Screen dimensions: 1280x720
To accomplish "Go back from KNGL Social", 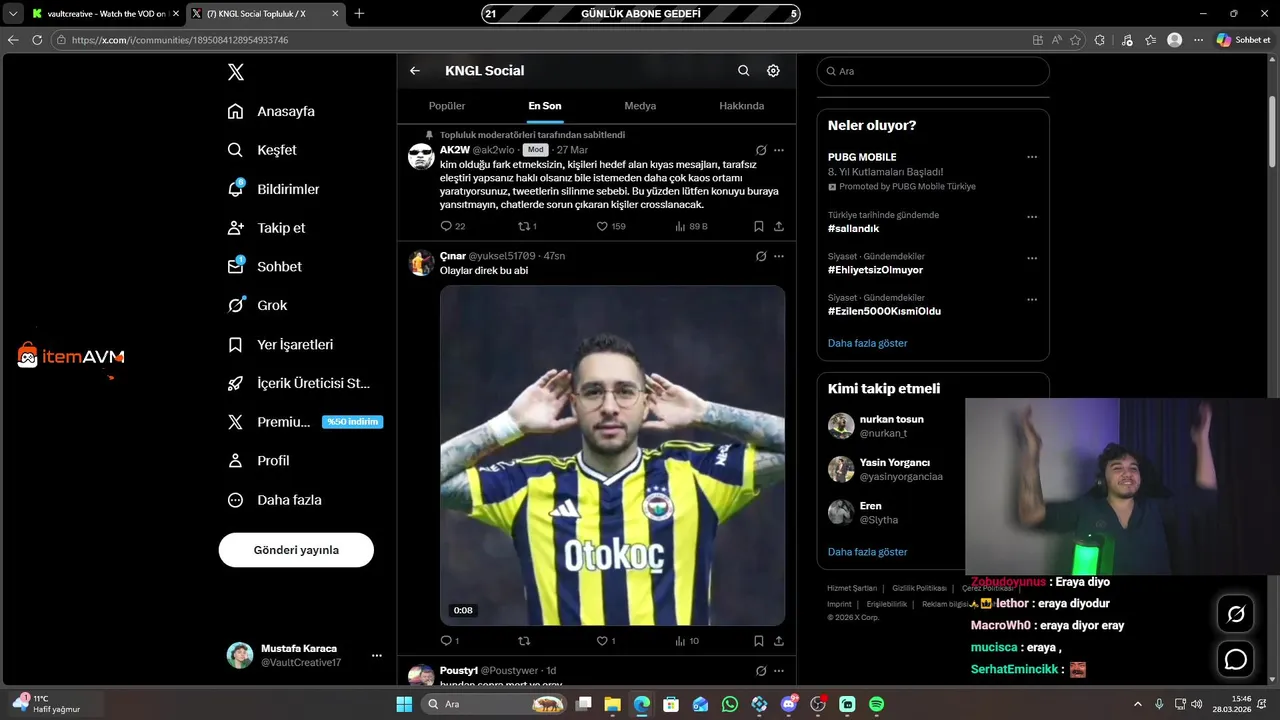I will pyautogui.click(x=415, y=71).
